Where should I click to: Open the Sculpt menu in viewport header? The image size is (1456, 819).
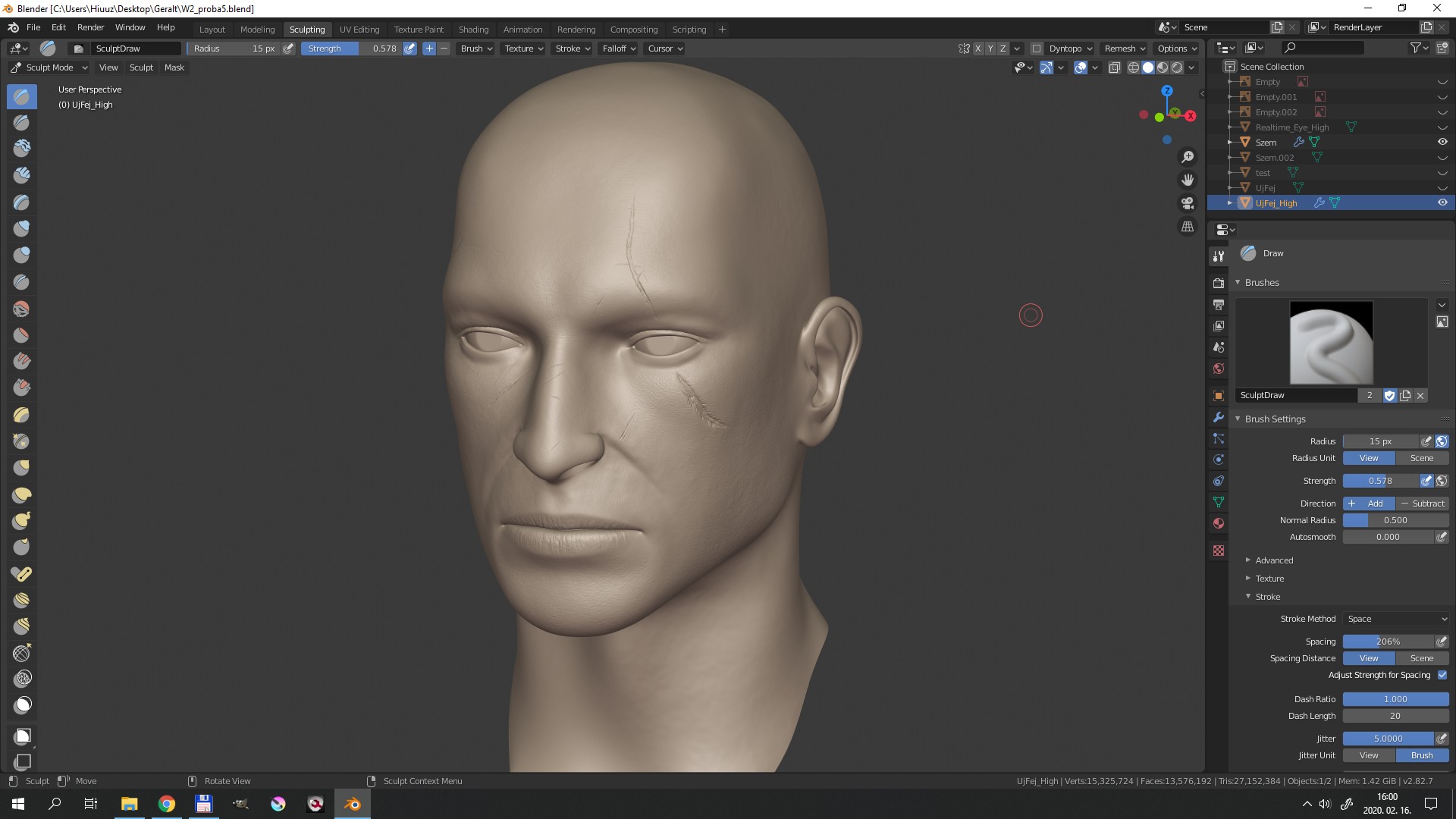[141, 67]
